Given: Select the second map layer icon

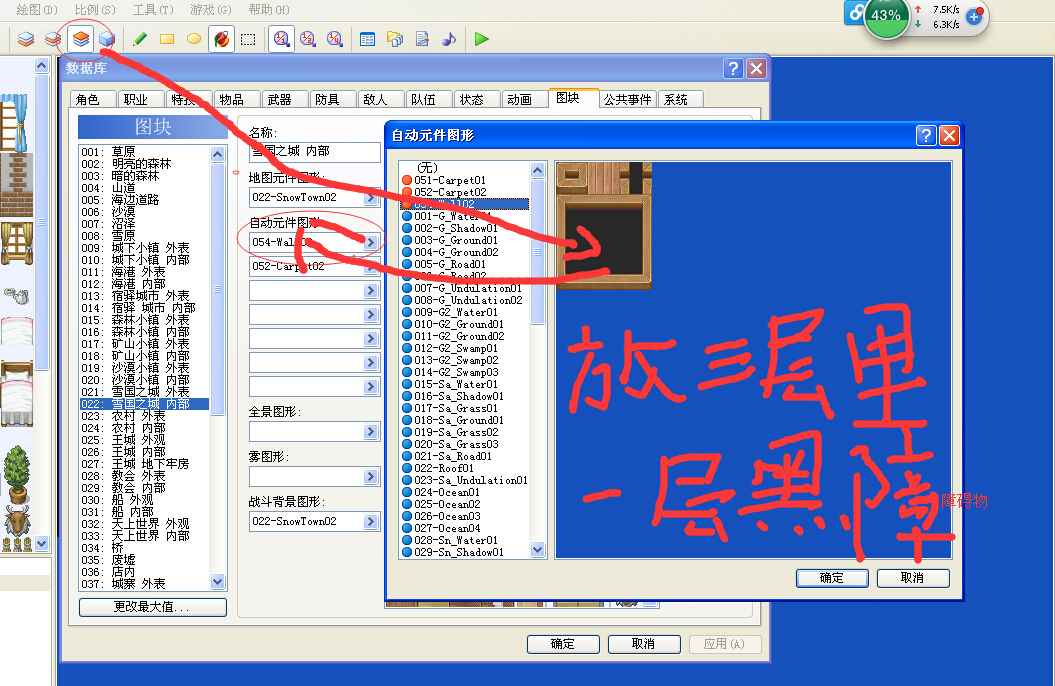Looking at the screenshot, I should tap(53, 39).
